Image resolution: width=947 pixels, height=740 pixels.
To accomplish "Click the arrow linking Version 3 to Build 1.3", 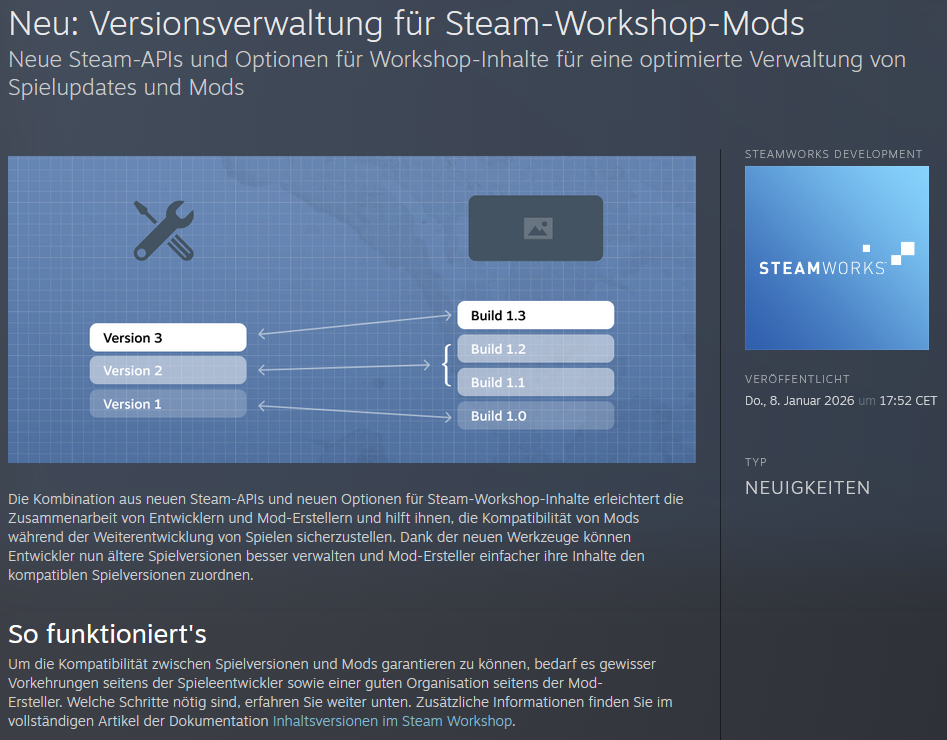I will click(354, 325).
